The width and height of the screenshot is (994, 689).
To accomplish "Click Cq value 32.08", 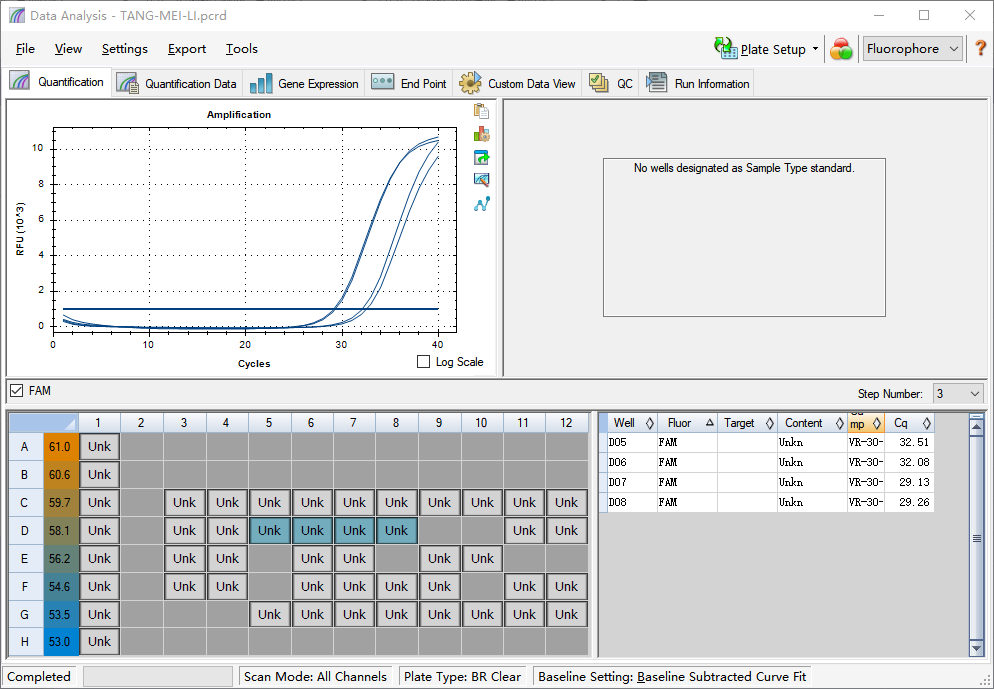I will (914, 462).
